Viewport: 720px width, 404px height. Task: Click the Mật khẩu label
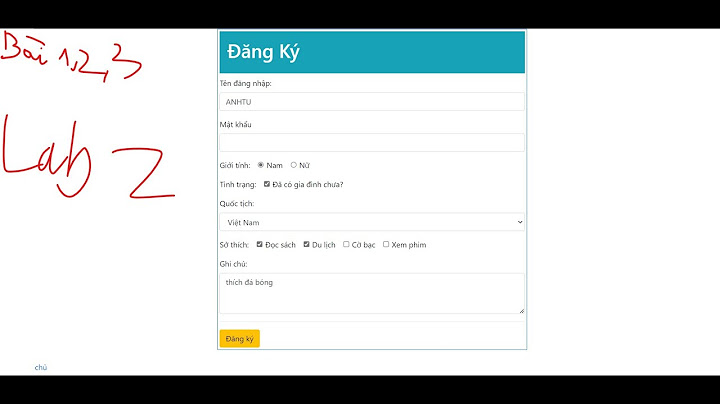pos(236,124)
